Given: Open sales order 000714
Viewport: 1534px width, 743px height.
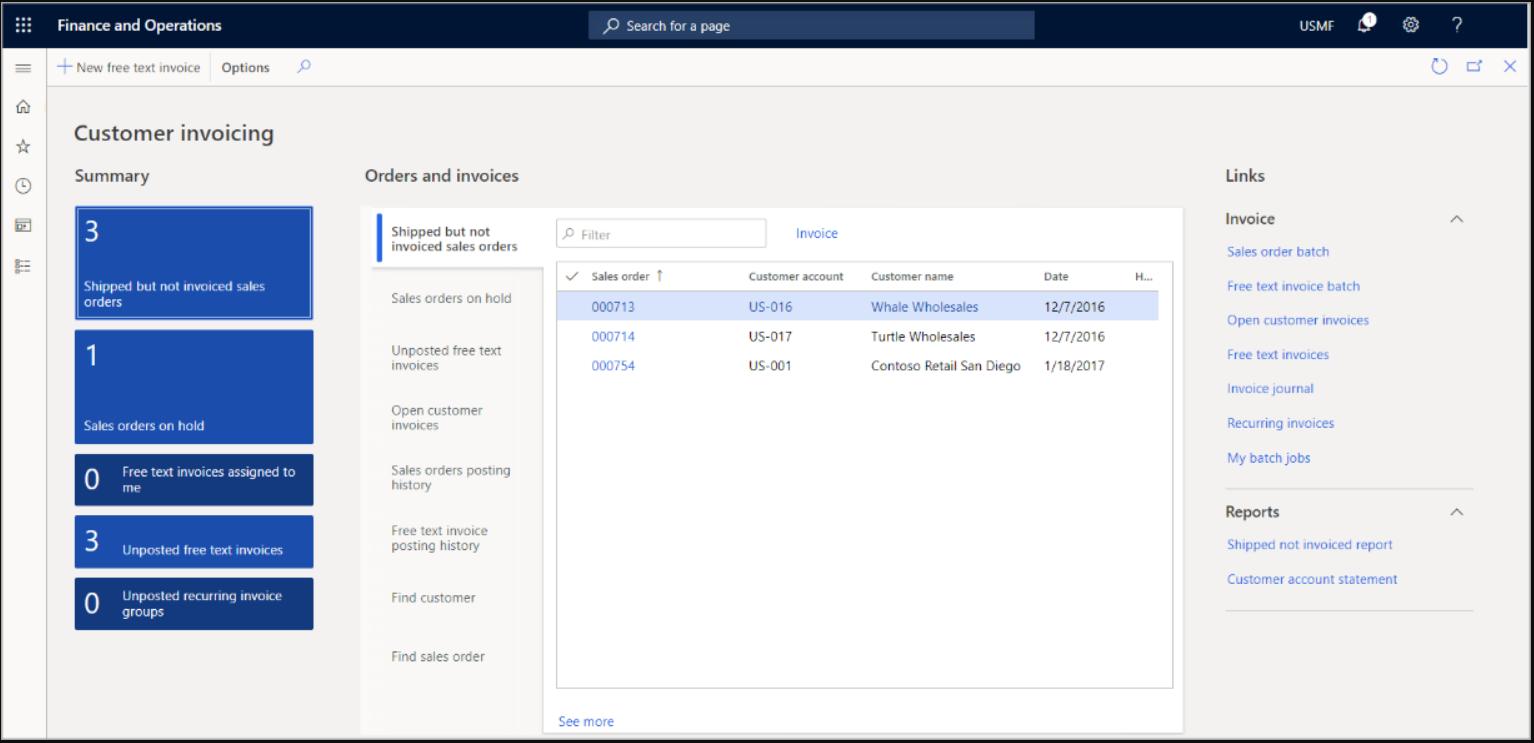Looking at the screenshot, I should (613, 336).
